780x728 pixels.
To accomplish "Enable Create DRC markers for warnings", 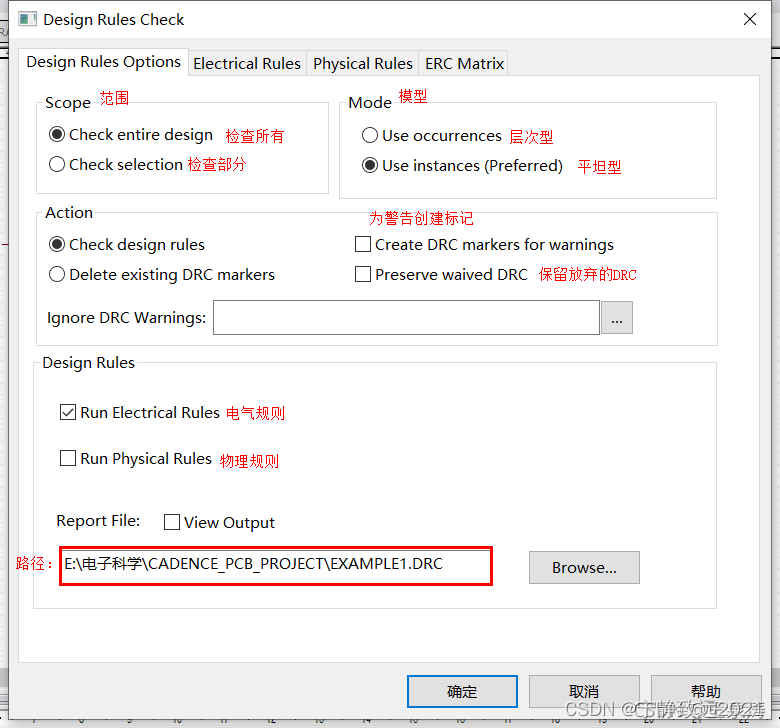I will [x=363, y=244].
